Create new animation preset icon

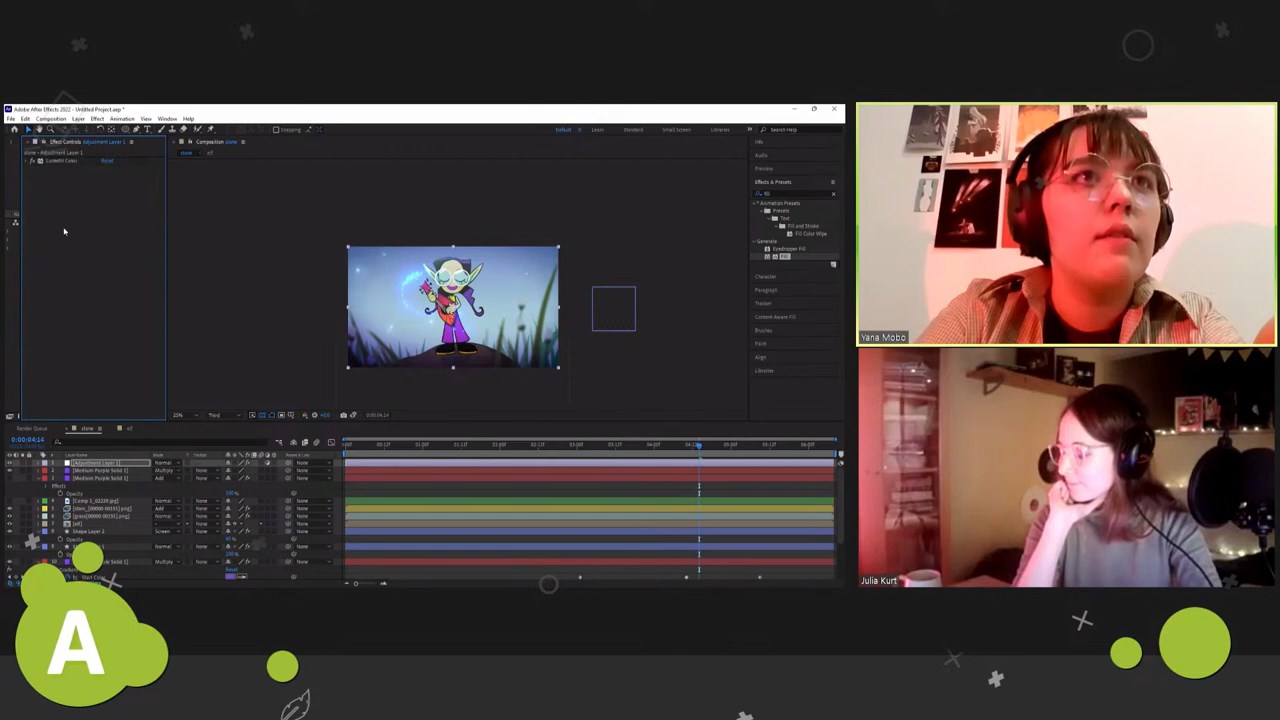click(x=833, y=264)
